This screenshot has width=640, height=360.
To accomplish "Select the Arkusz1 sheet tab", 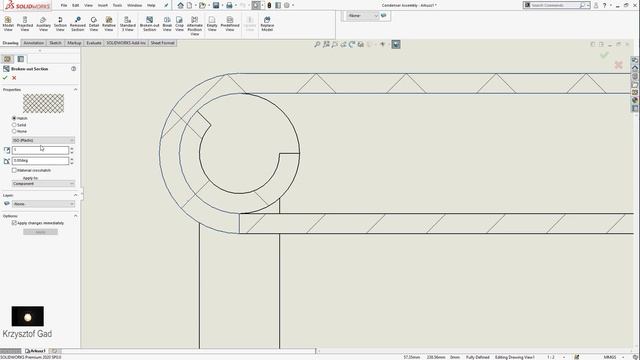I will coord(35,351).
